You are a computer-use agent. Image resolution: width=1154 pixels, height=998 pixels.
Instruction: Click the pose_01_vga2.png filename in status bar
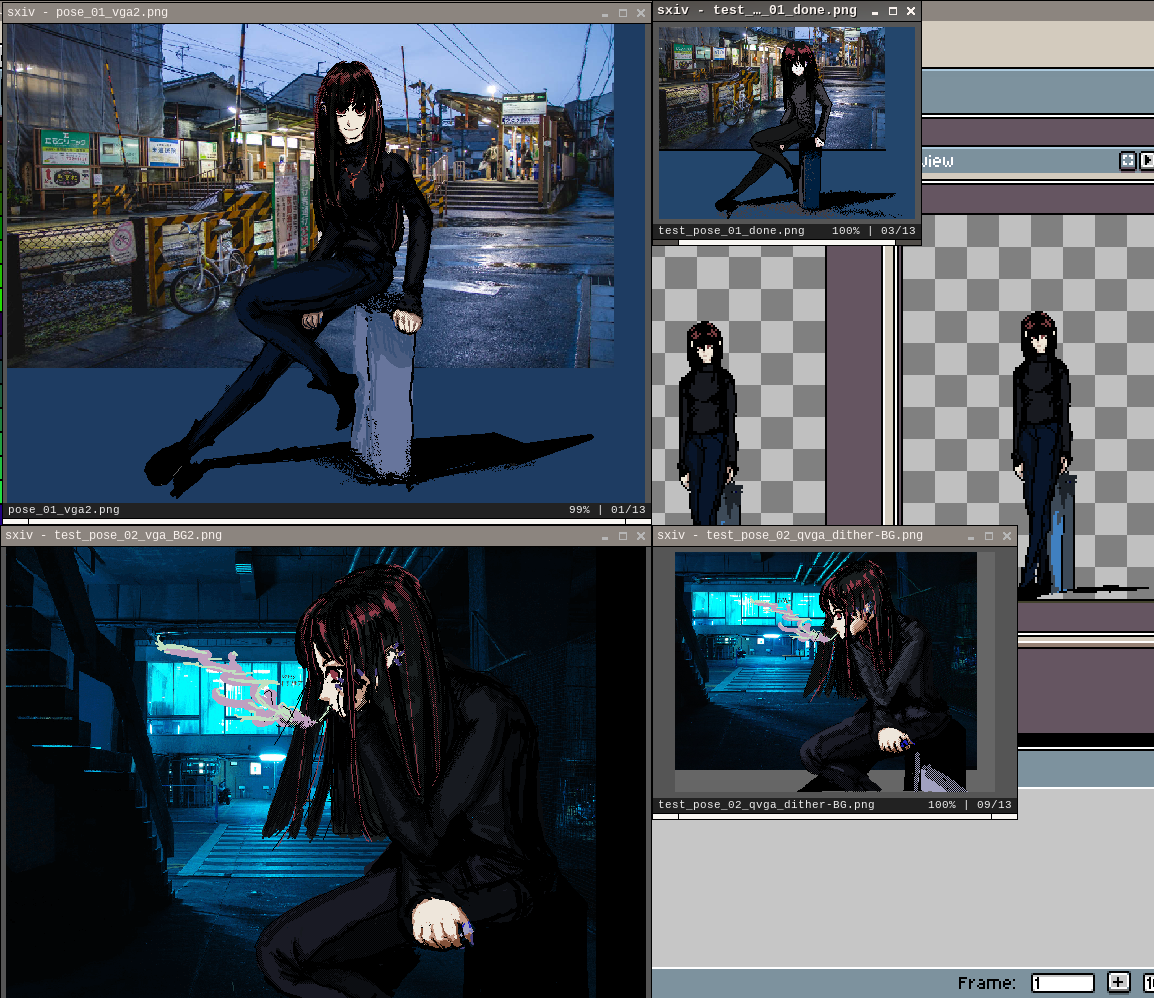point(63,509)
